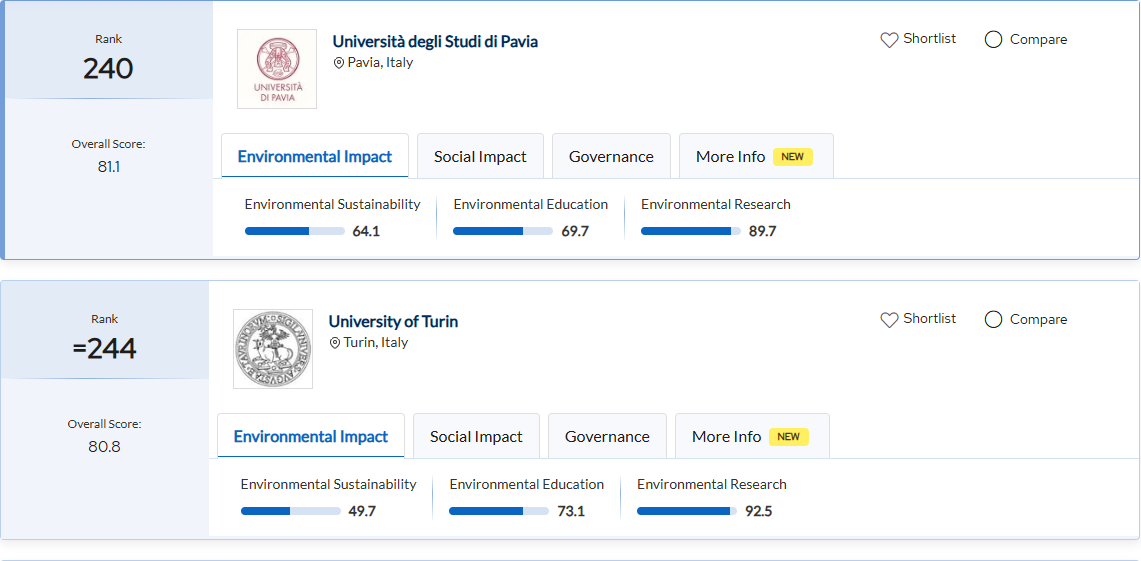The width and height of the screenshot is (1141, 561).
Task: Select Environmental Impact tab for Pavia
Action: (315, 157)
